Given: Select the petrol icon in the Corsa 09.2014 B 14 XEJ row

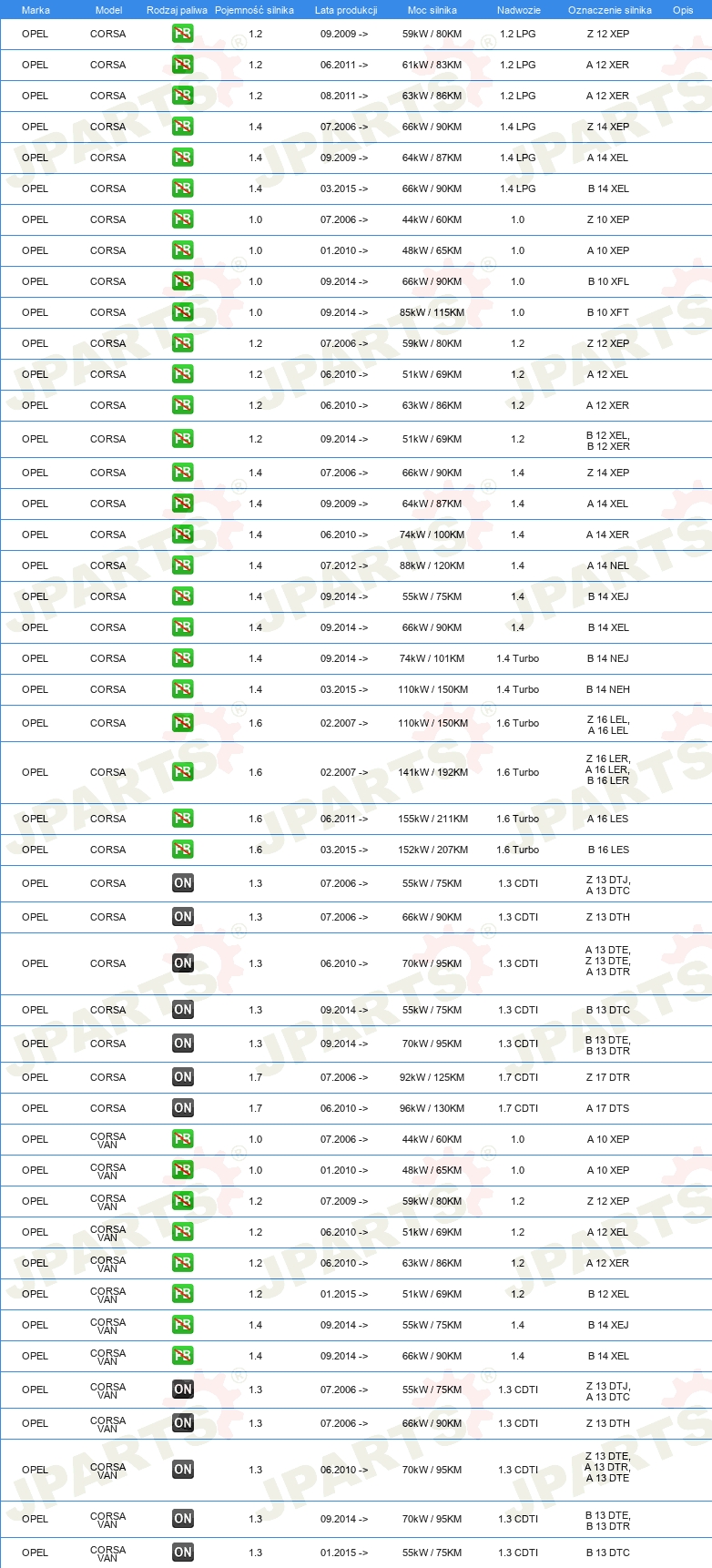Looking at the screenshot, I should 182,596.
